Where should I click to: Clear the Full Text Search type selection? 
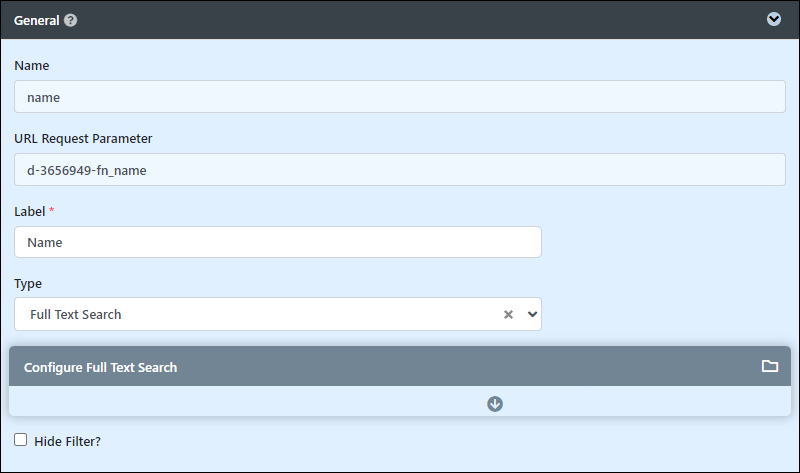508,314
